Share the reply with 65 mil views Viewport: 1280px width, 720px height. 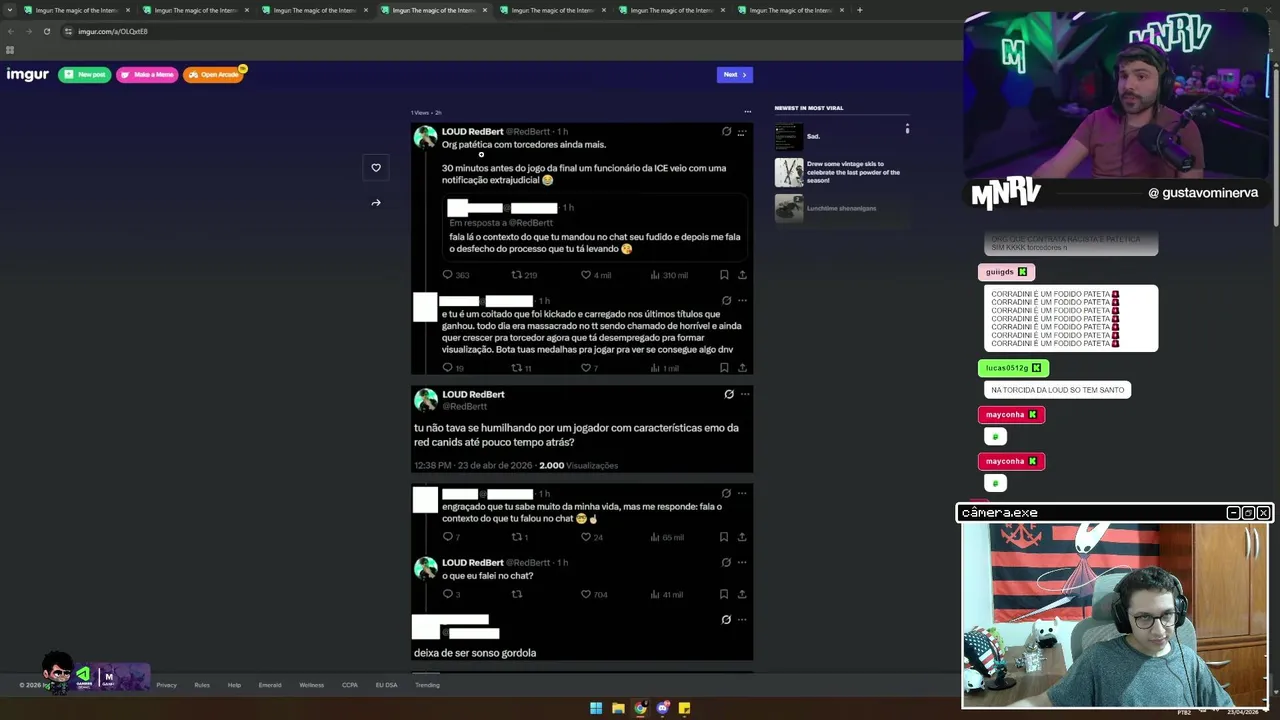[742, 537]
